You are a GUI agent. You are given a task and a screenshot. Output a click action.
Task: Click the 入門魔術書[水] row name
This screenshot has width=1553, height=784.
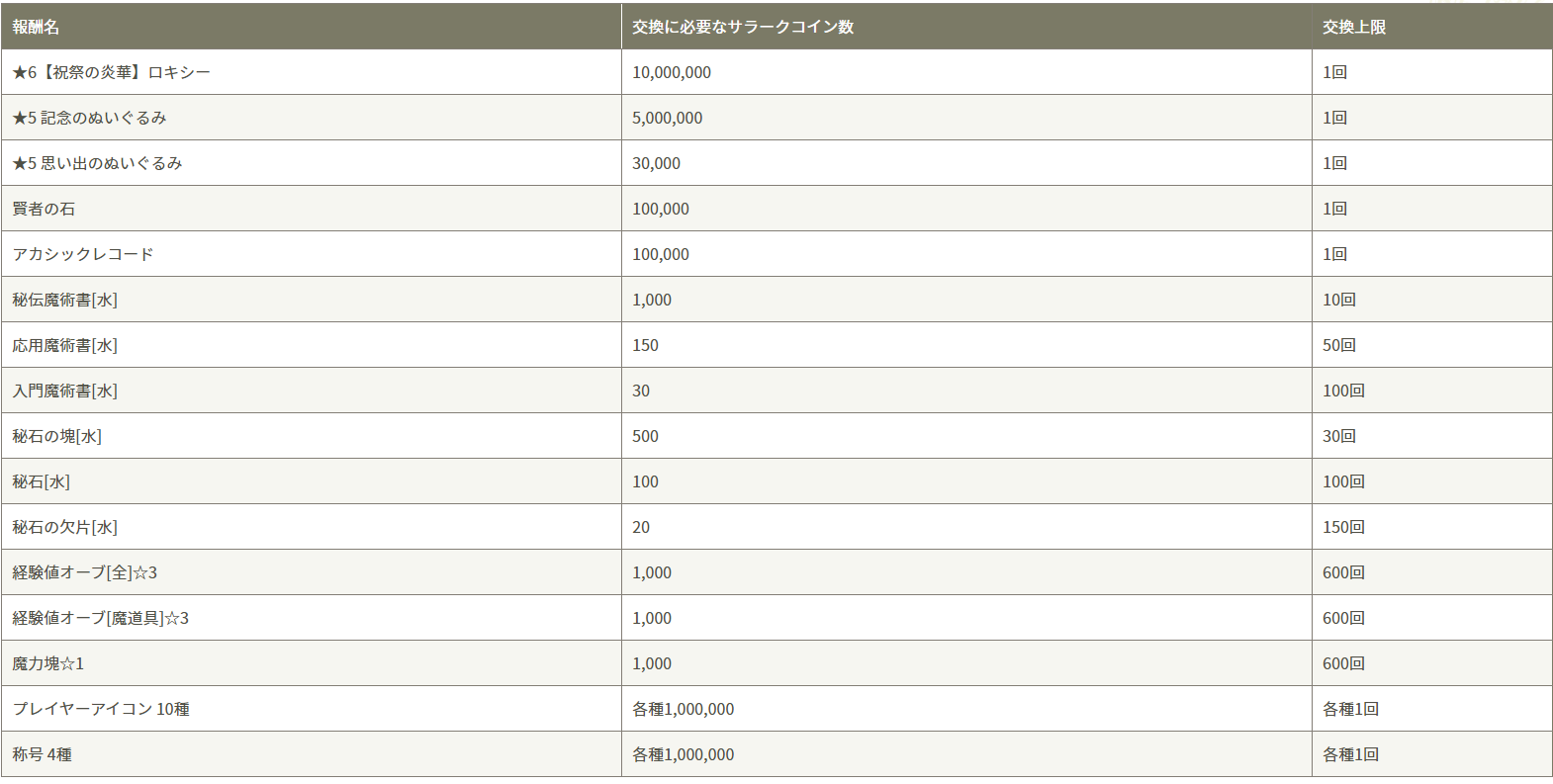coord(64,392)
